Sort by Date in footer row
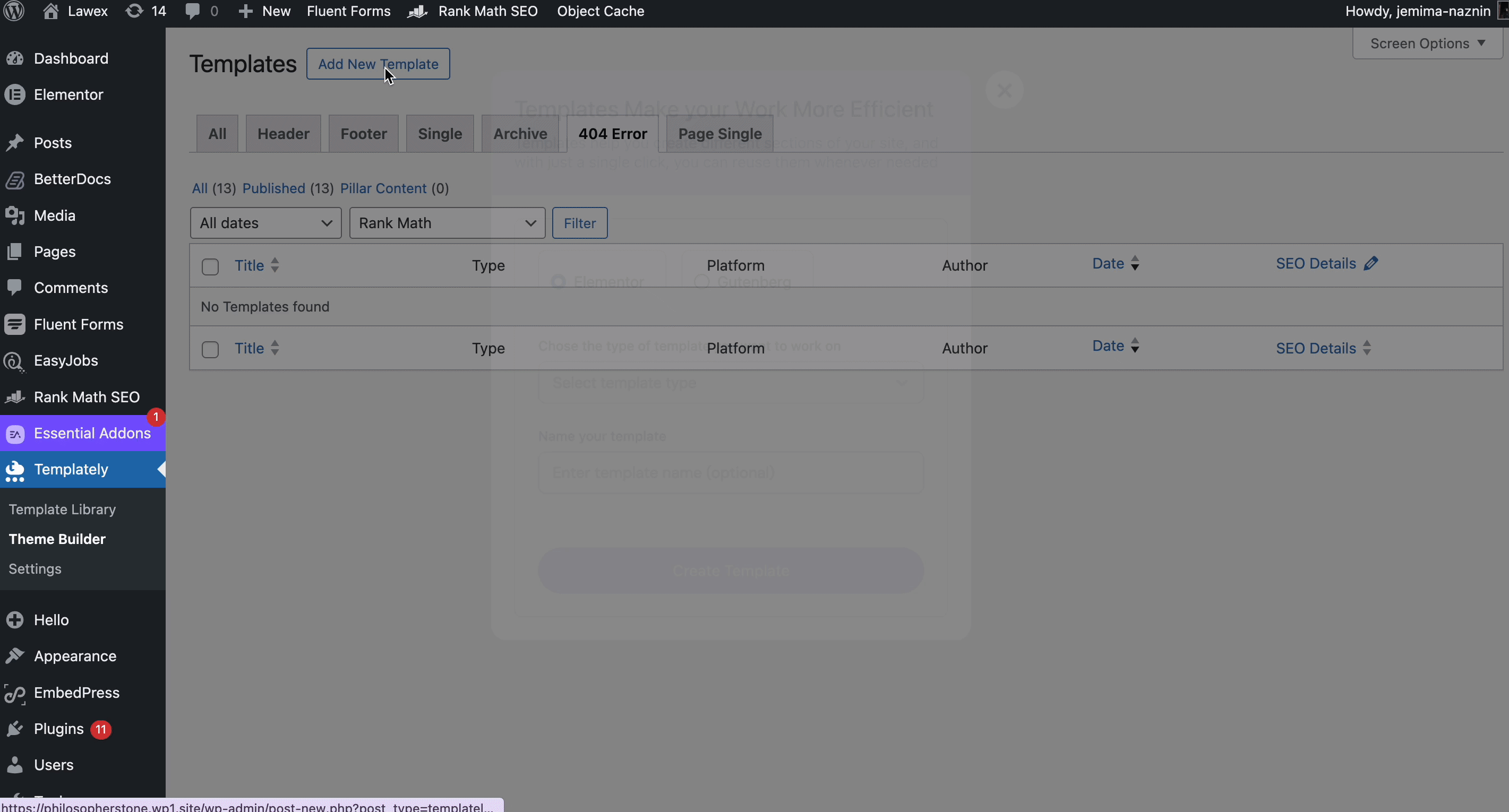This screenshot has height=812, width=1509. [x=1116, y=346]
